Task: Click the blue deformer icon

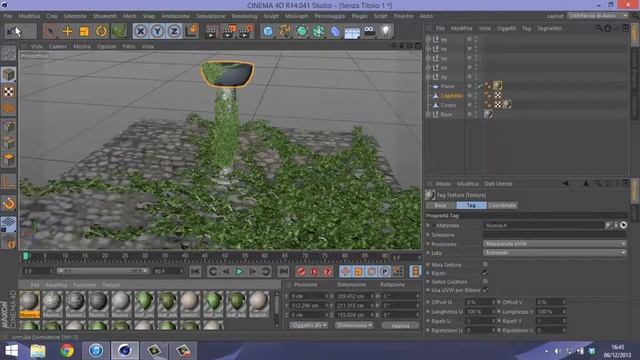Action: point(336,31)
